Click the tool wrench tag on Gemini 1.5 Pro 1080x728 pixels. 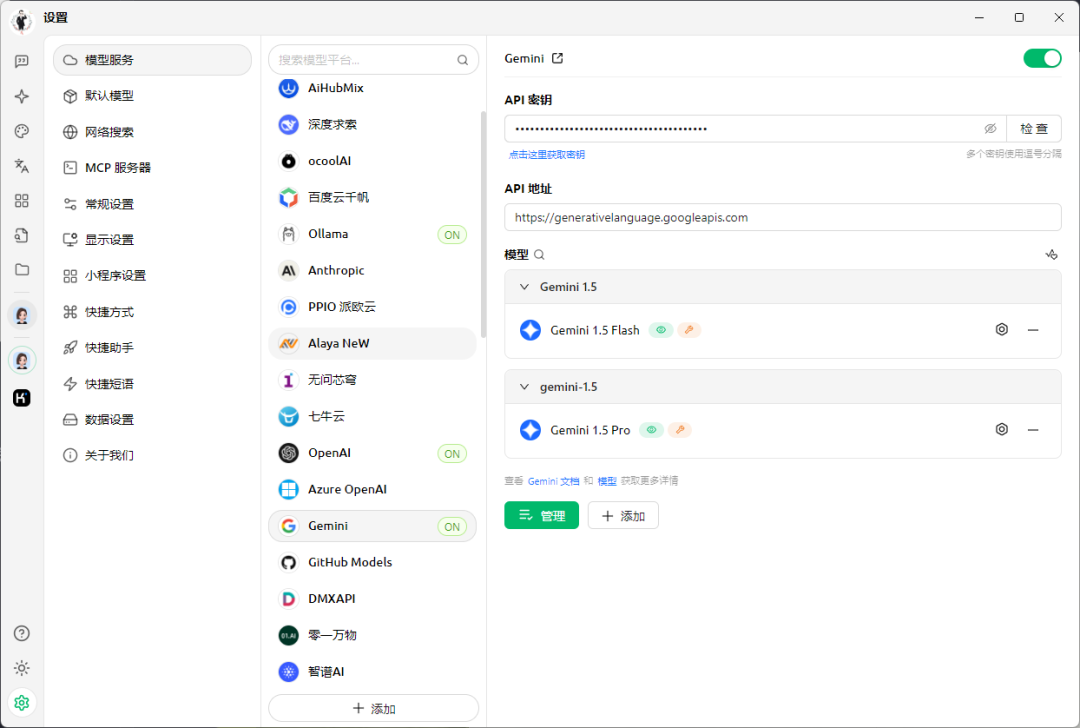click(x=680, y=430)
